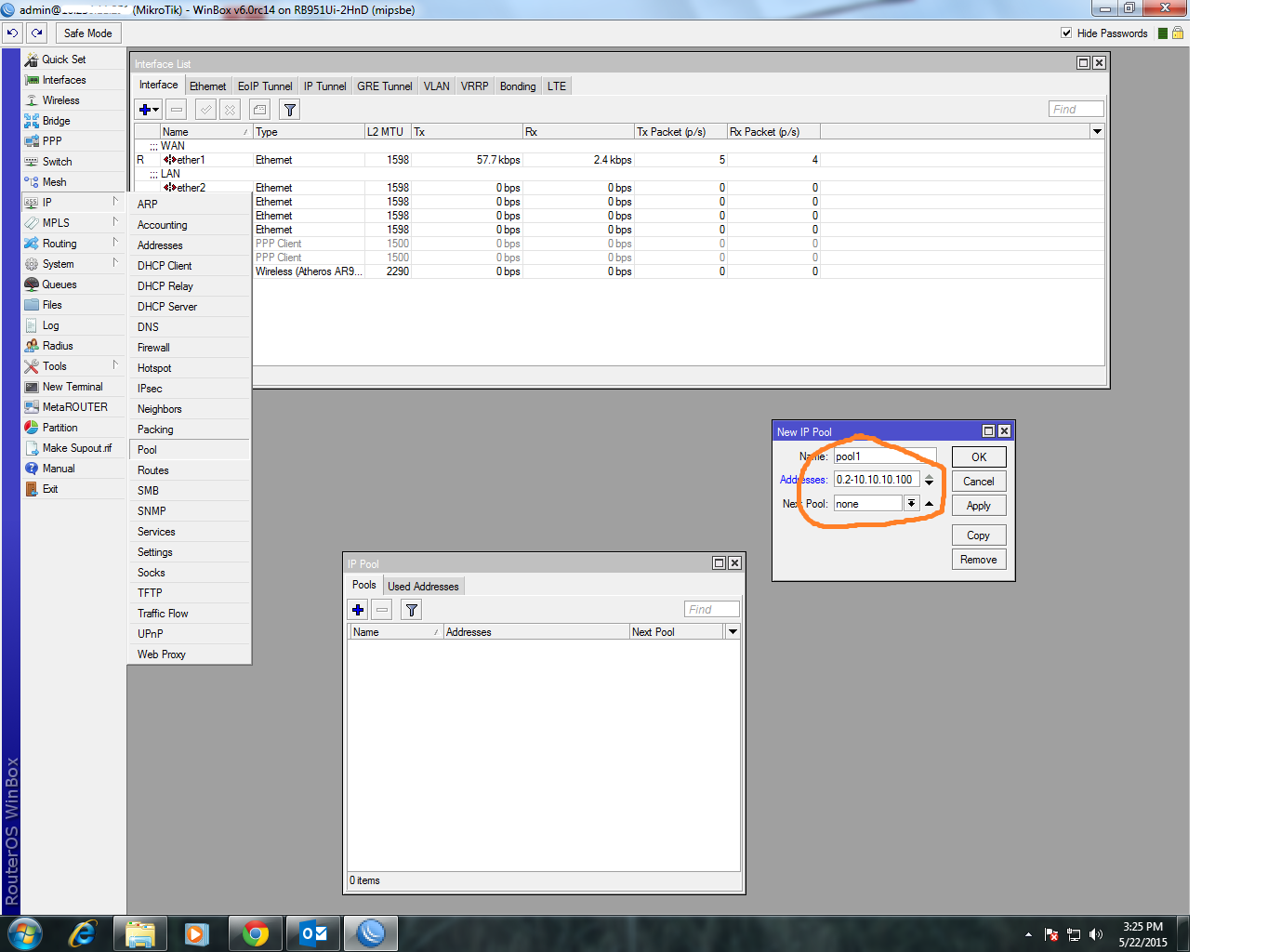
Task: Expand MPLS submenu in sidebar
Action: point(73,223)
